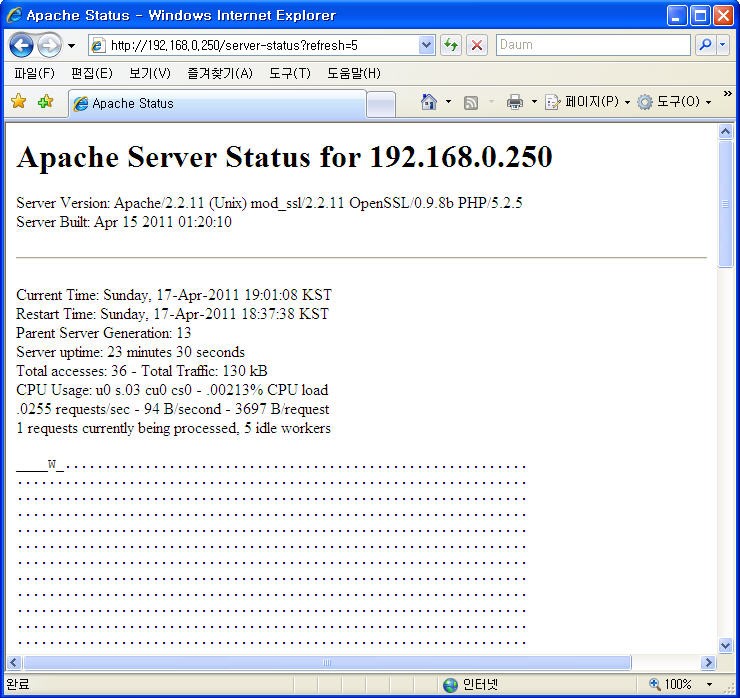Open the 도움말(H) menu
Viewport: 740px width, 698px height.
click(x=354, y=73)
